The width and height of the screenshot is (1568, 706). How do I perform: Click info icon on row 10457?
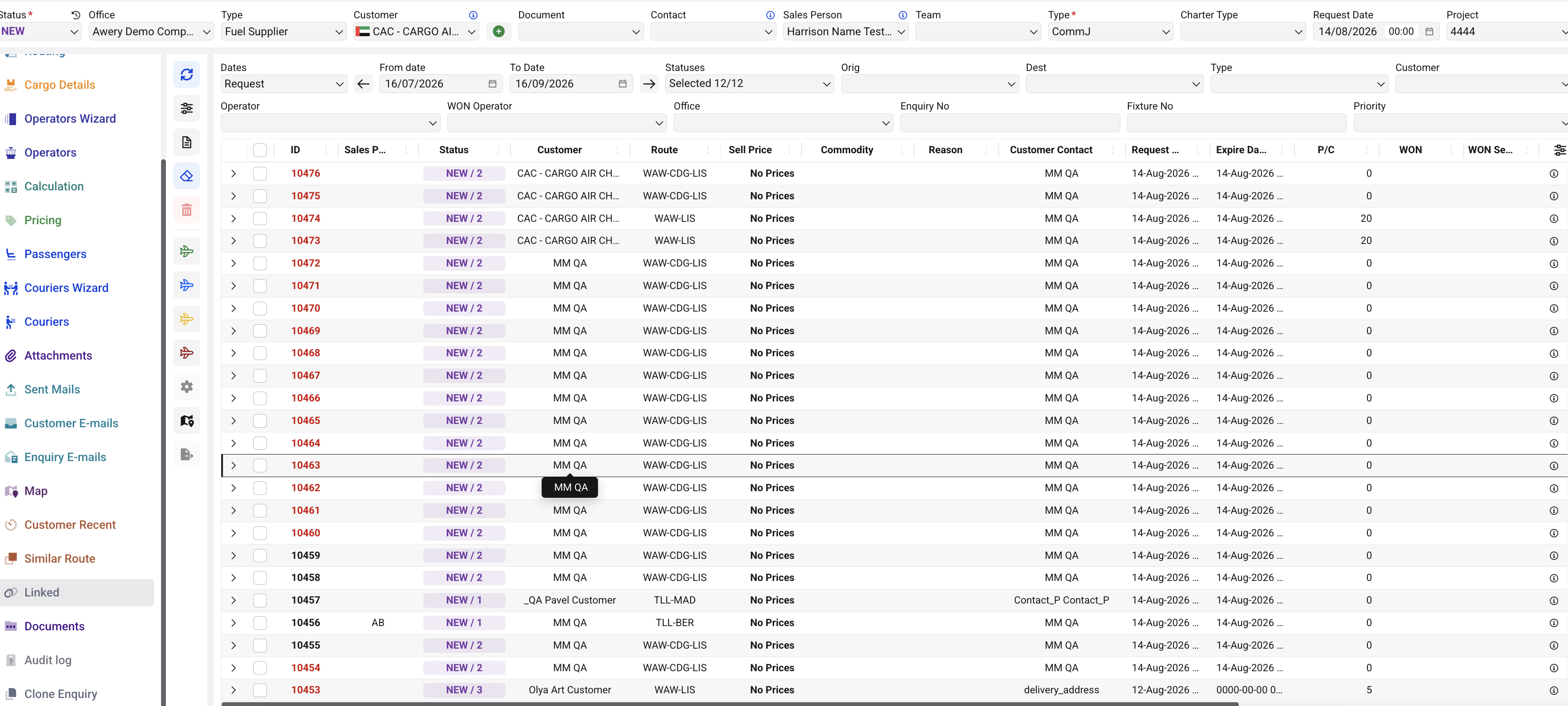click(x=1553, y=601)
